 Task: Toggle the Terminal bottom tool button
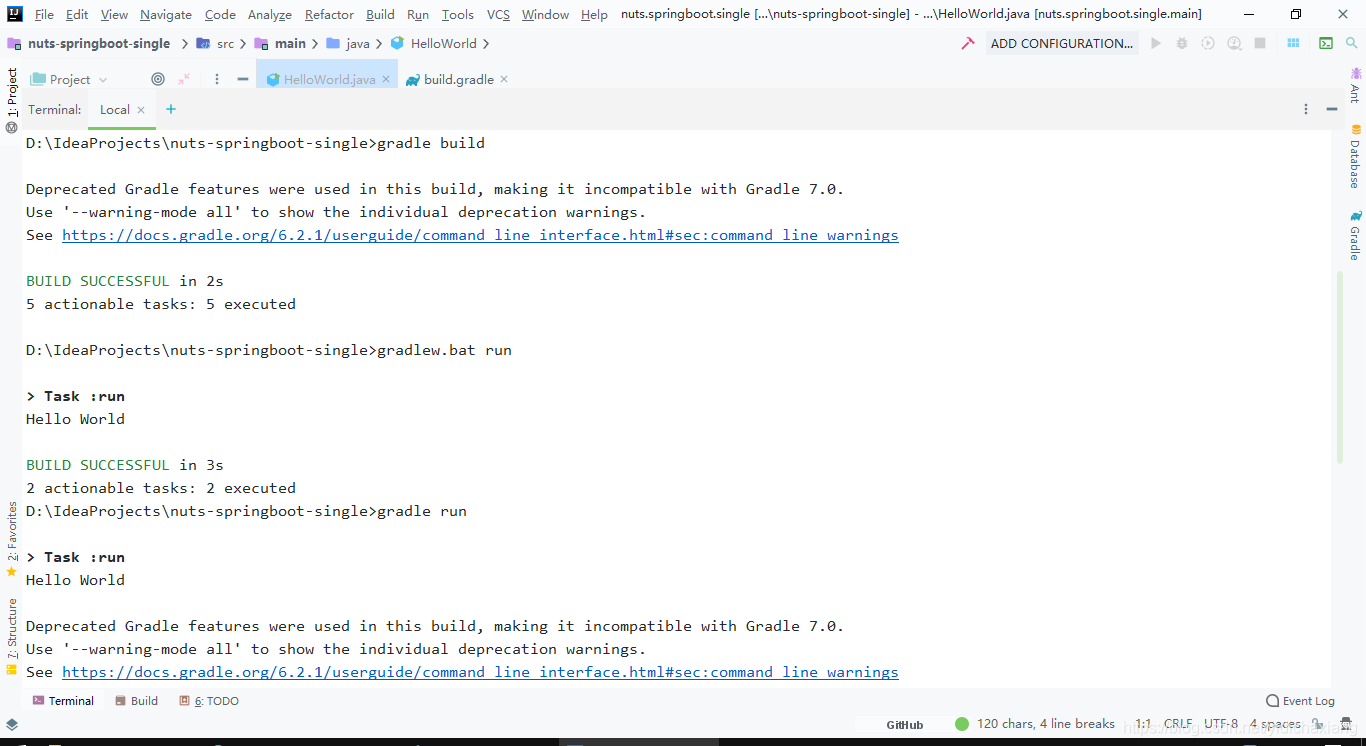pyautogui.click(x=63, y=700)
